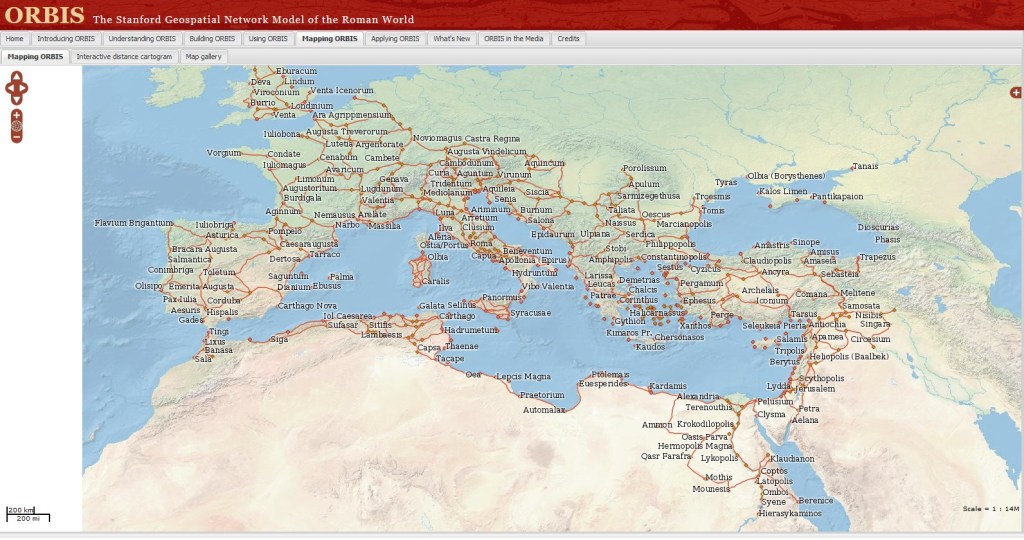1024x540 pixels.
Task: Show the Credits tab
Action: pyautogui.click(x=568, y=39)
